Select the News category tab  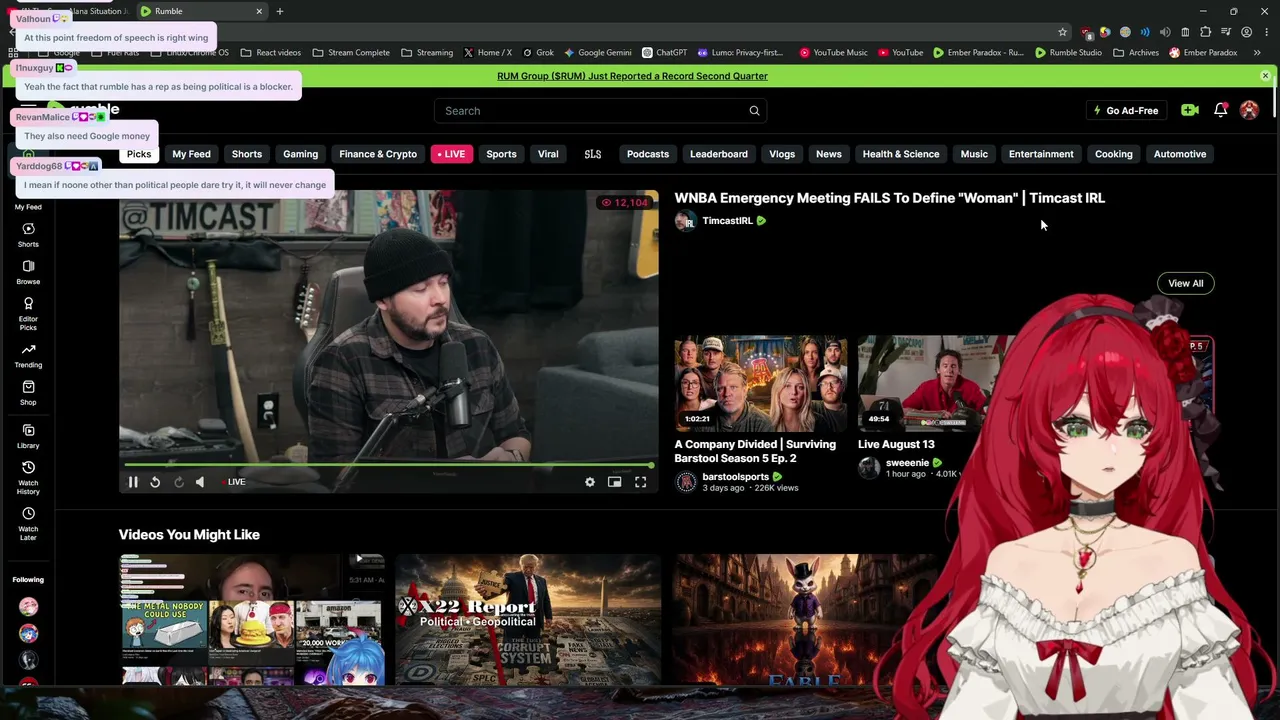829,154
